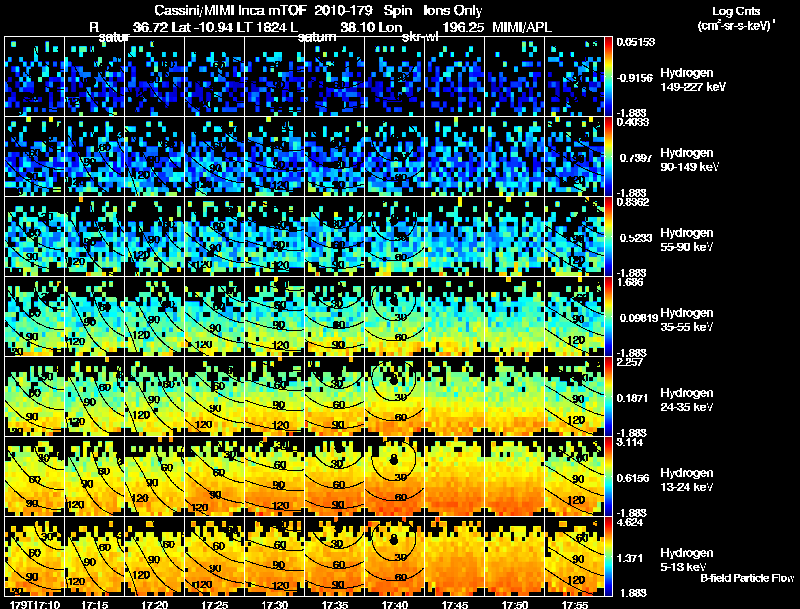Click the '17:50' time axis label

[515, 604]
